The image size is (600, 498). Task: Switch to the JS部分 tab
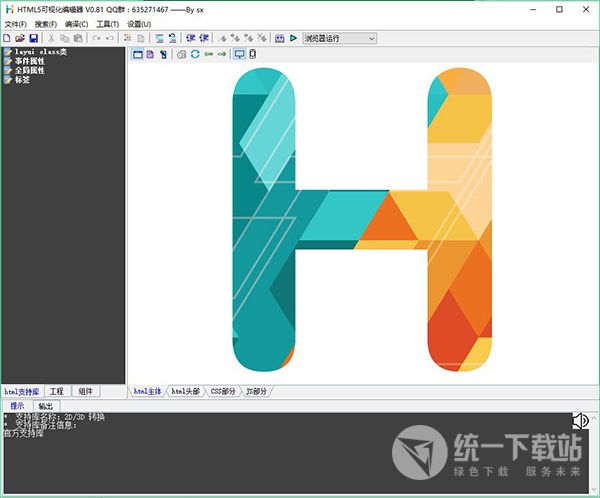[258, 392]
